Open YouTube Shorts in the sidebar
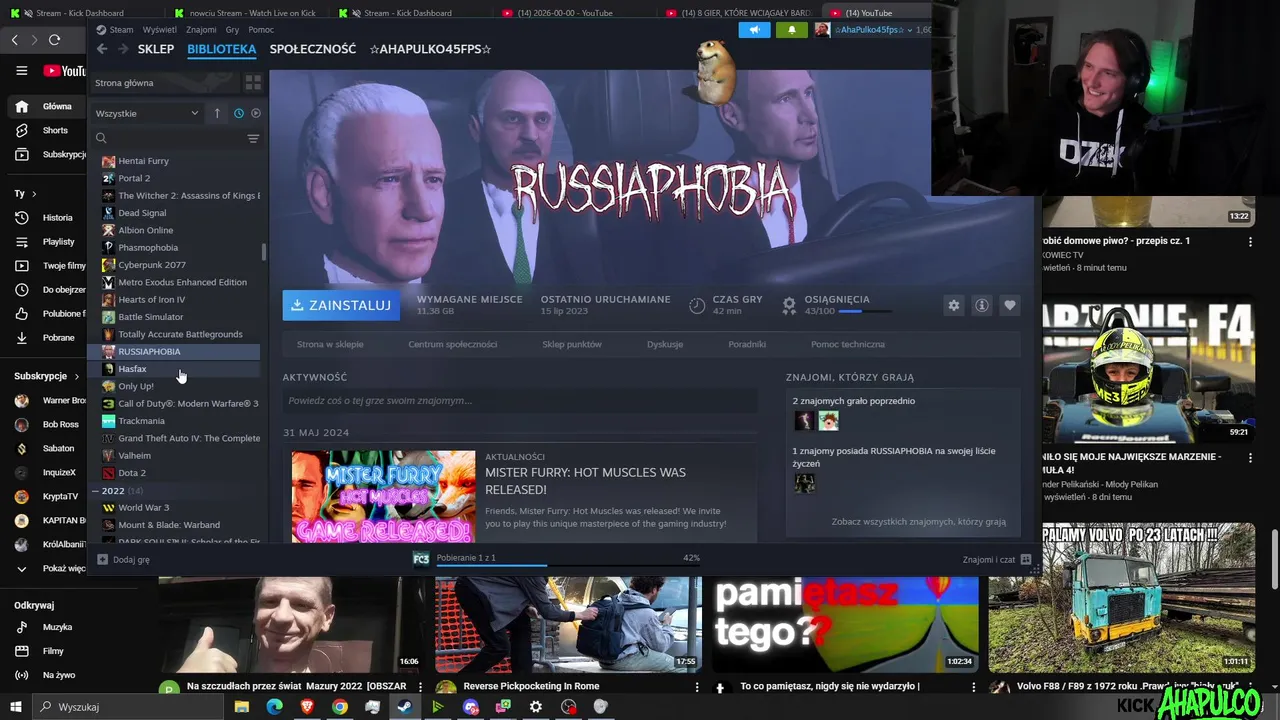 (44, 130)
